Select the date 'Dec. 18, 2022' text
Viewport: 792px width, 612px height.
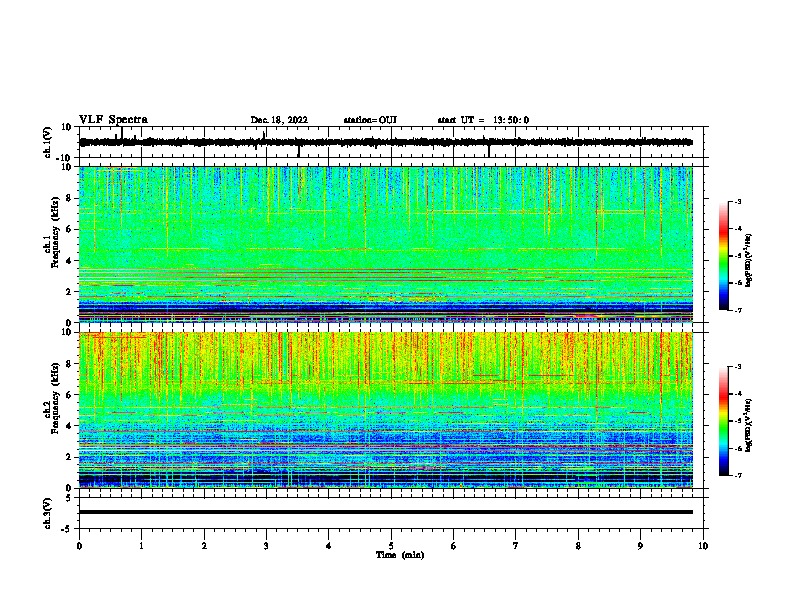pos(279,120)
